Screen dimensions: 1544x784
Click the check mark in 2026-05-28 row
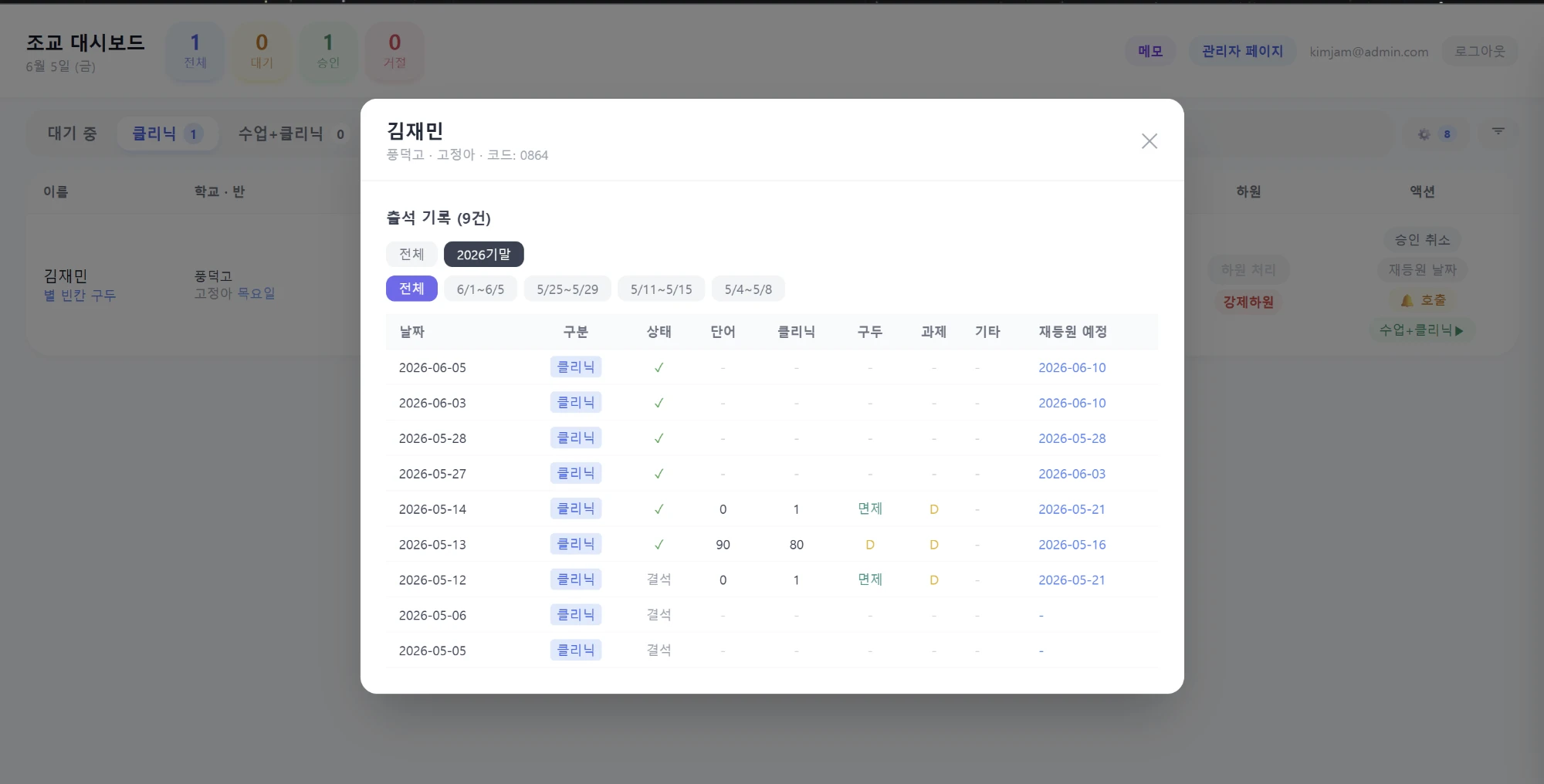click(x=659, y=438)
